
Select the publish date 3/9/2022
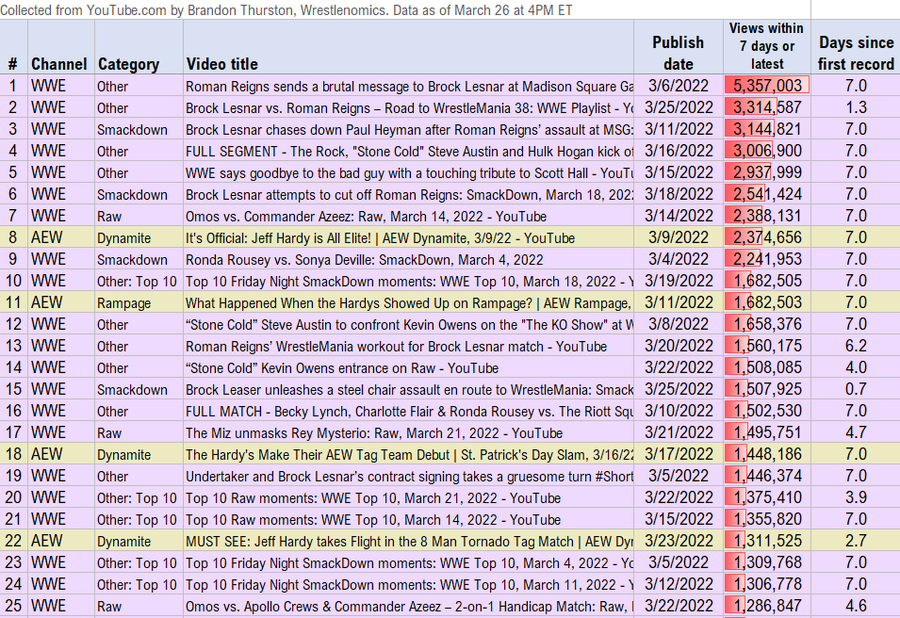pos(678,238)
